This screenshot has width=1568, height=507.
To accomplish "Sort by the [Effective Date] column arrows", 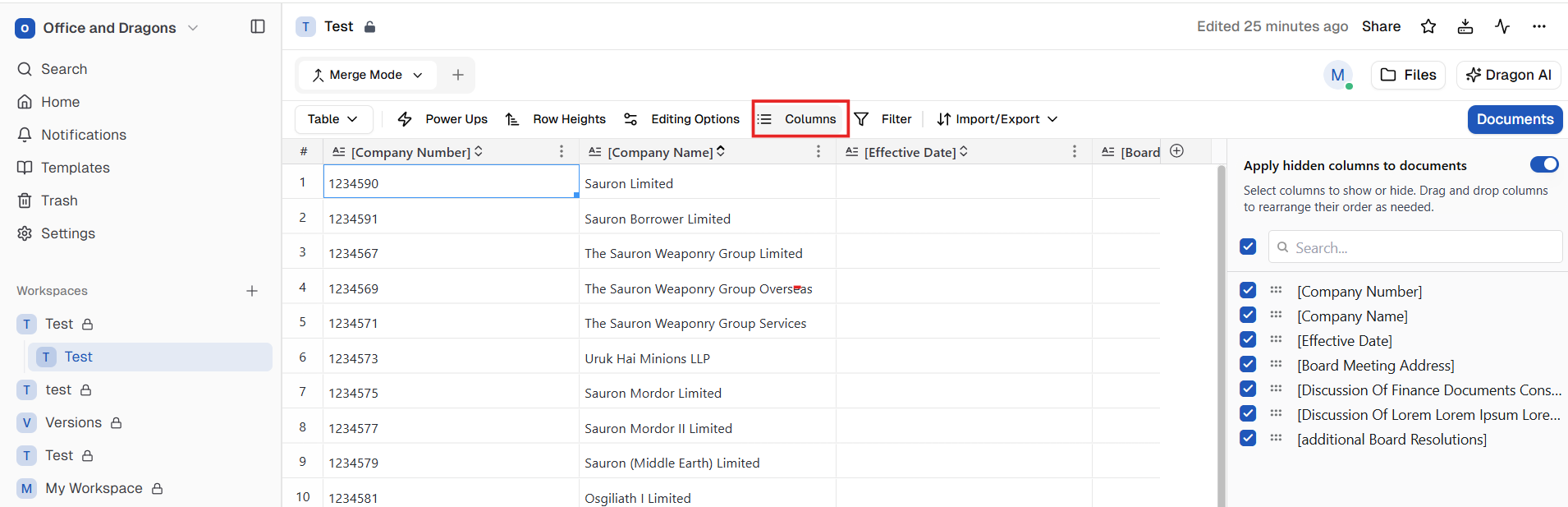I will click(x=964, y=151).
